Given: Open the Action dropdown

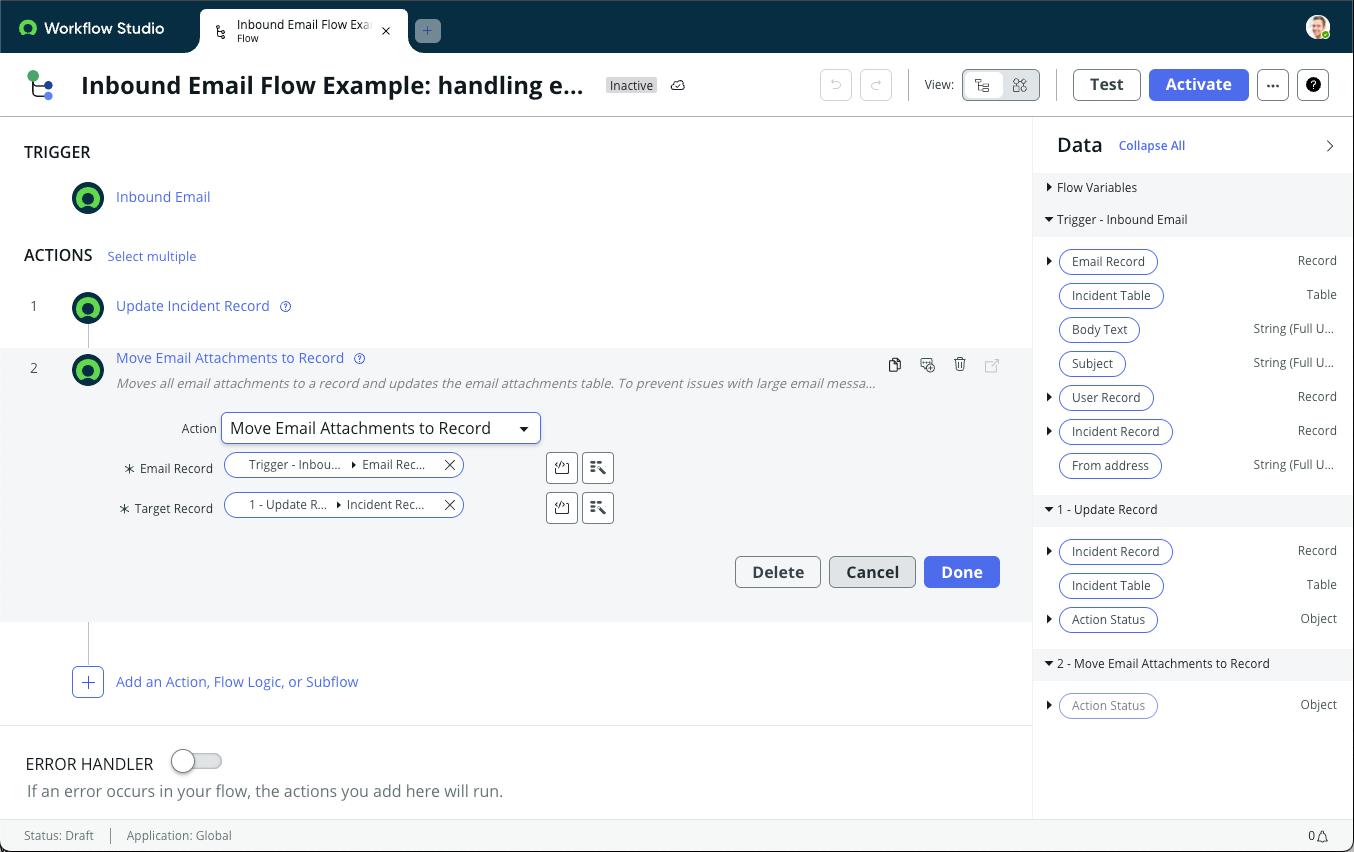Looking at the screenshot, I should [381, 428].
